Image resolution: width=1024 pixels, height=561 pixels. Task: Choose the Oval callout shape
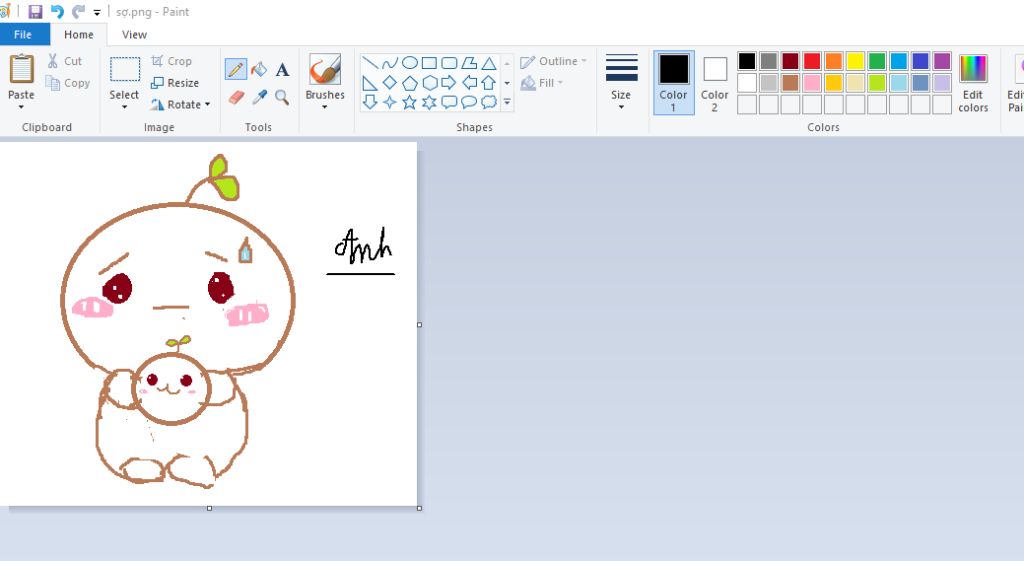(469, 102)
